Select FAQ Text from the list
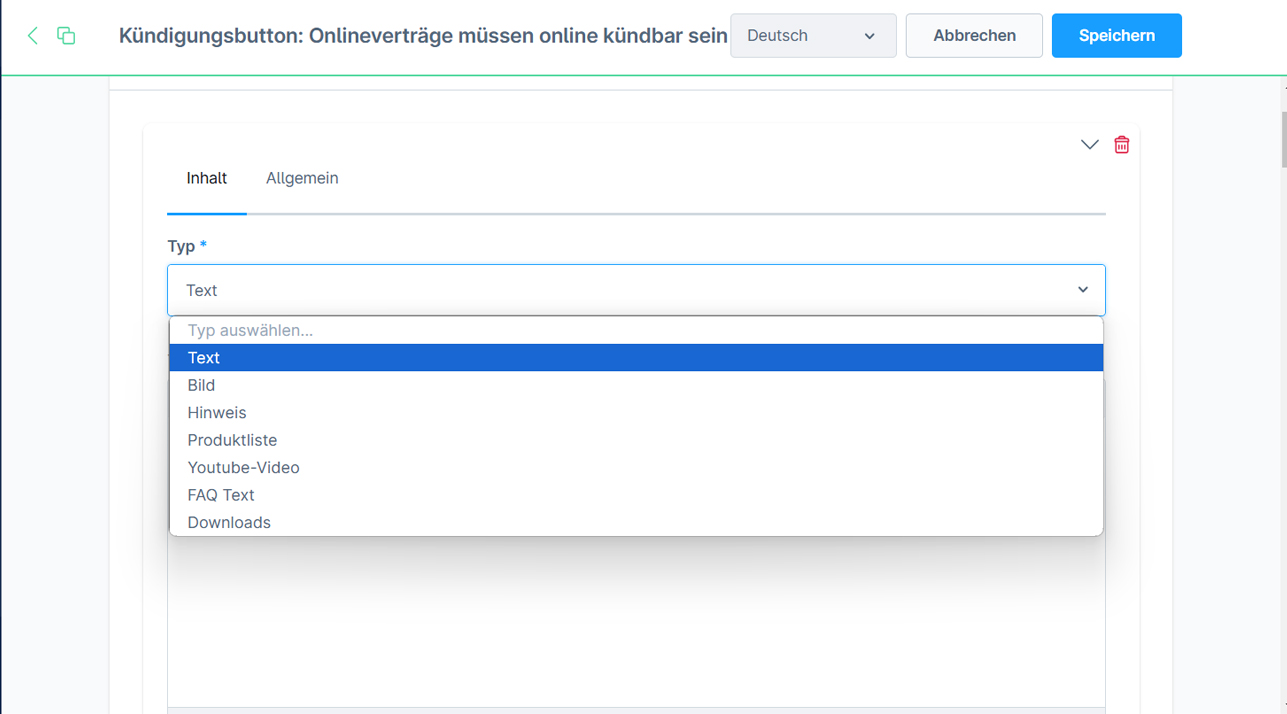This screenshot has width=1287, height=714. (221, 495)
